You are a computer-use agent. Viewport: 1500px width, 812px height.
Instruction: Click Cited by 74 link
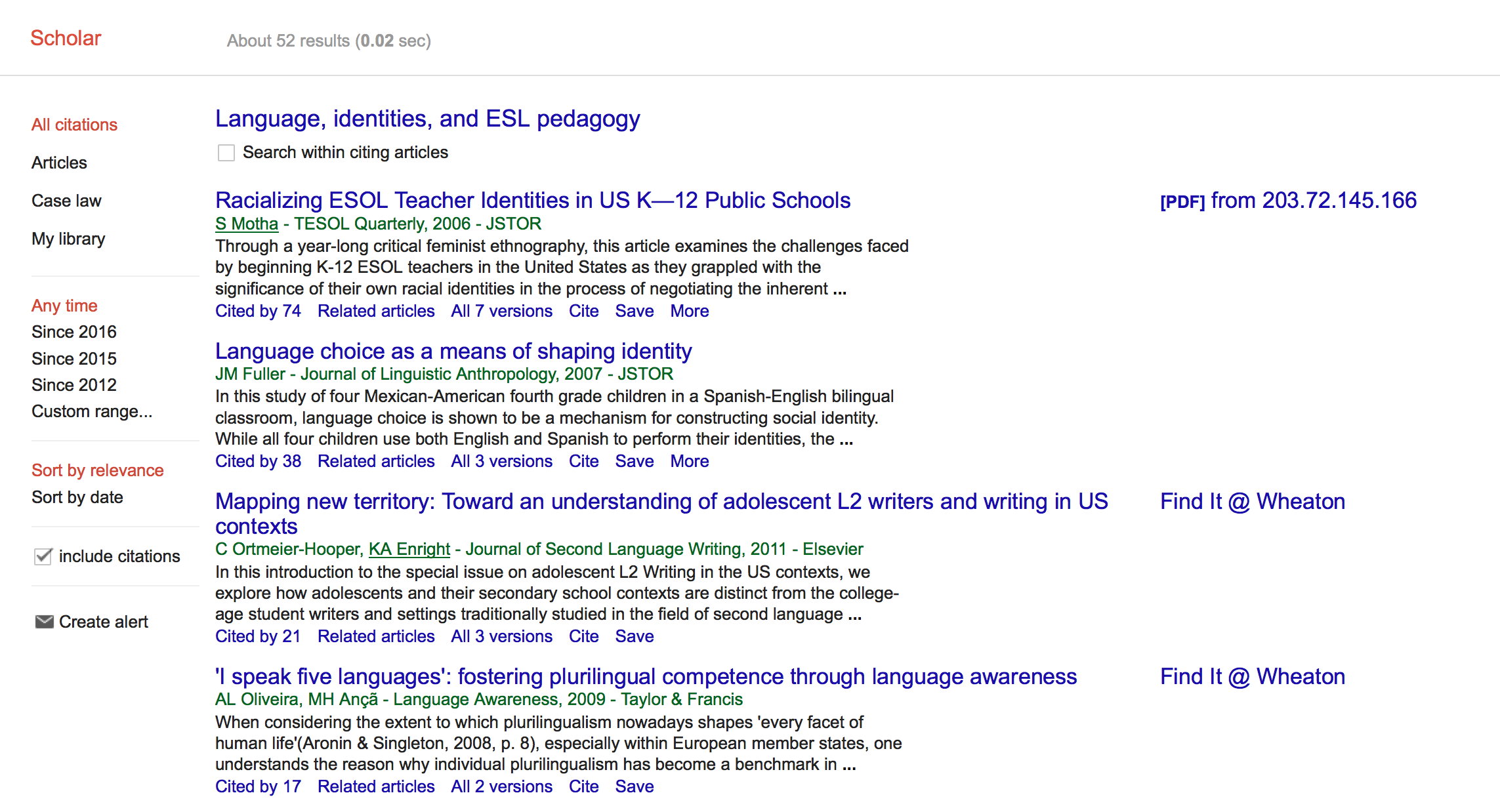coord(258,311)
